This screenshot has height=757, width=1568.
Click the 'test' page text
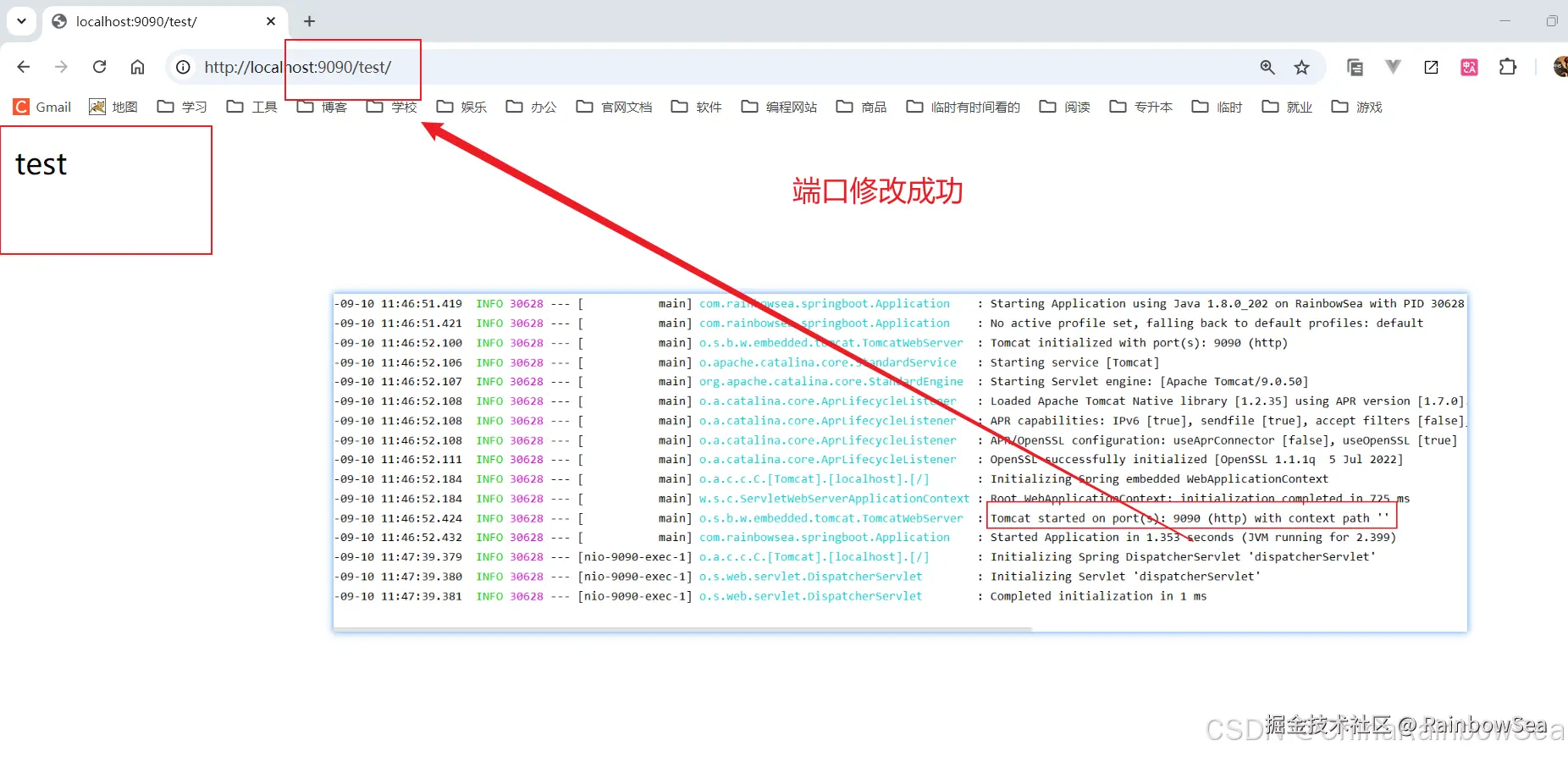click(41, 164)
